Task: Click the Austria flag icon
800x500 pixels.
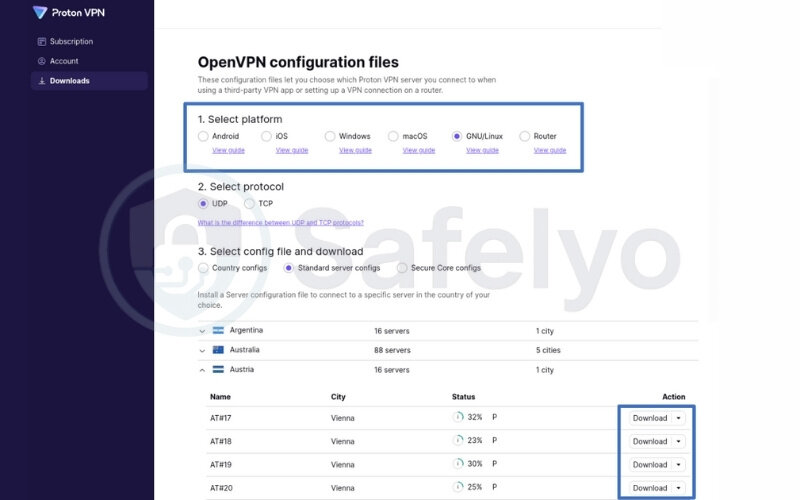Action: (218, 369)
